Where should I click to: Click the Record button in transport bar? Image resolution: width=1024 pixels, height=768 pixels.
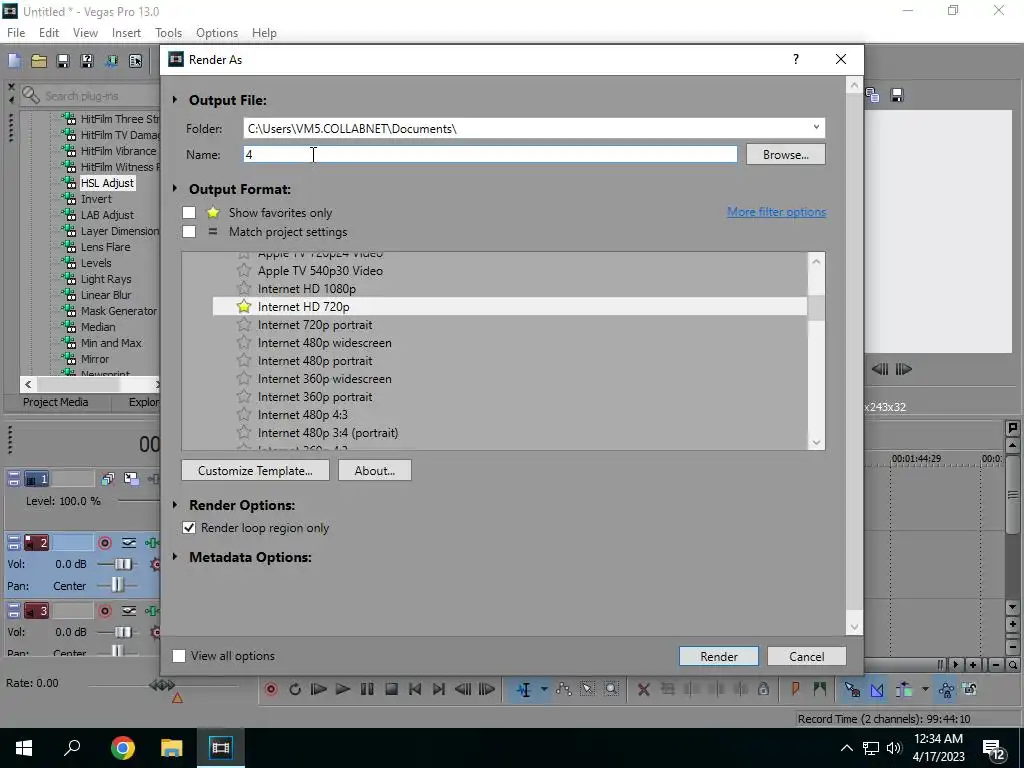tap(271, 689)
